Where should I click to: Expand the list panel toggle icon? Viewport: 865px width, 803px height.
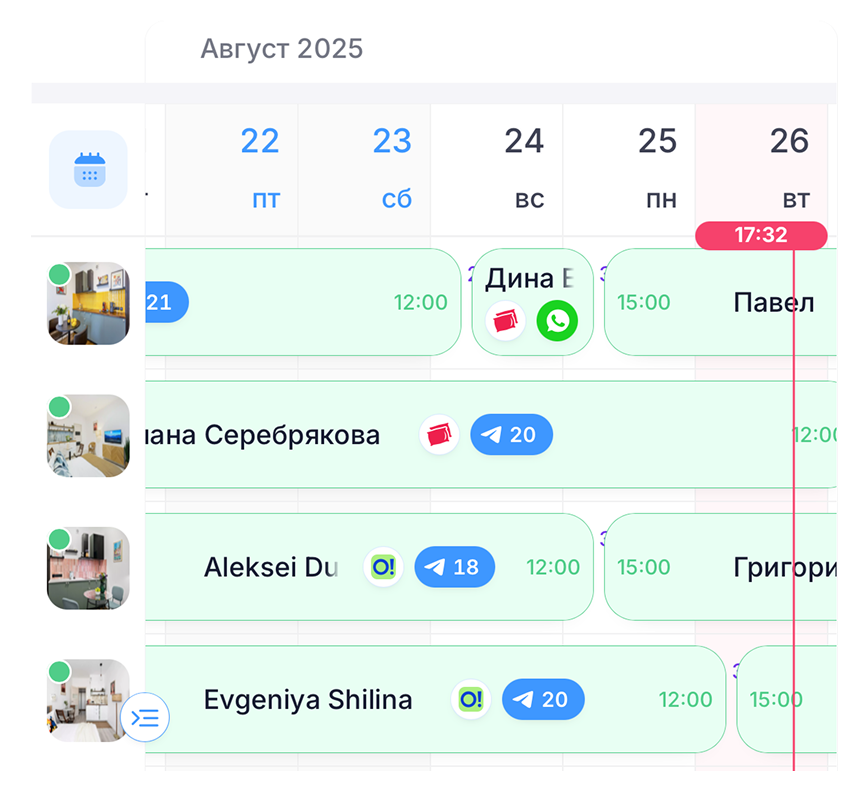click(145, 717)
